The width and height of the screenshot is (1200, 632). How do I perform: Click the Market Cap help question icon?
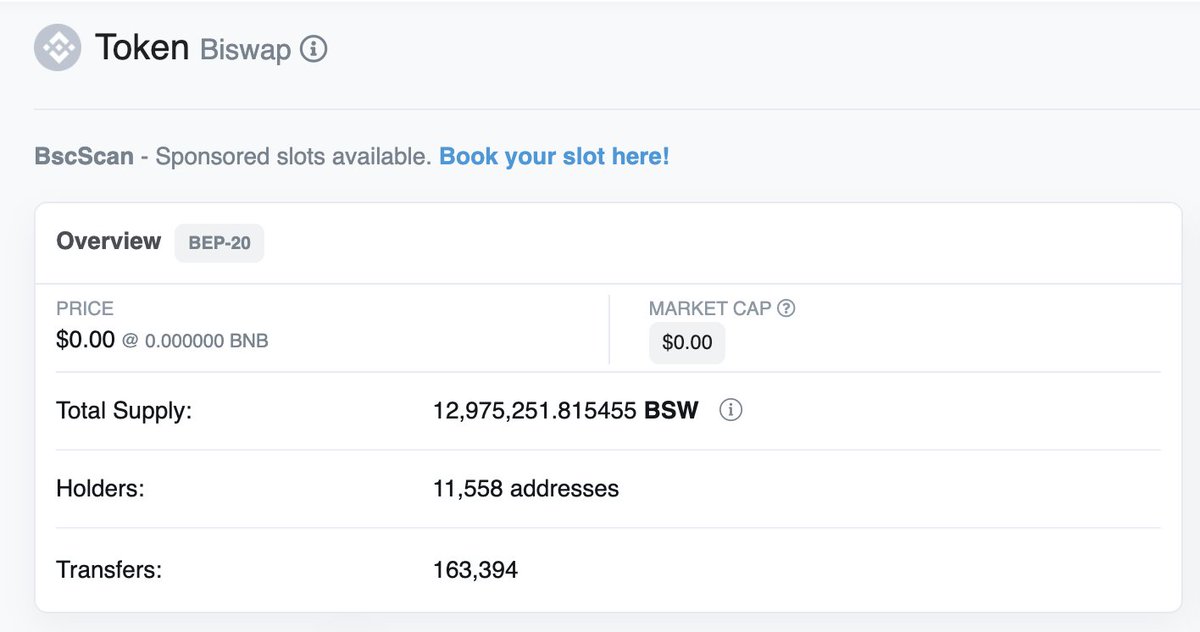pos(786,309)
